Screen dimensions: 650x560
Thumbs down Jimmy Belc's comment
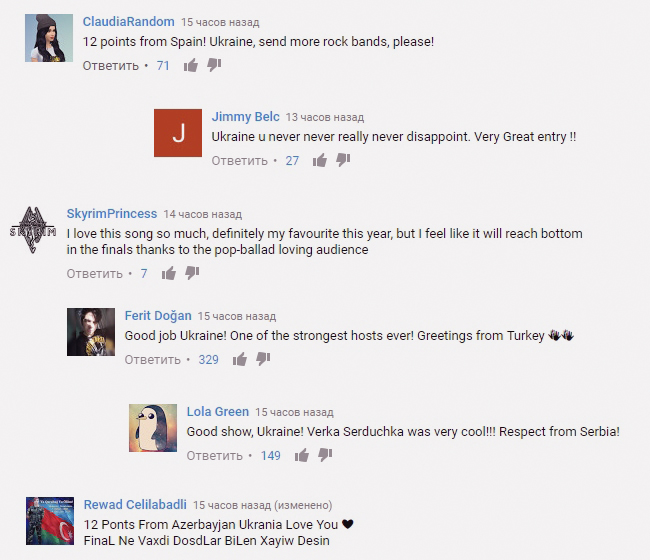[343, 160]
